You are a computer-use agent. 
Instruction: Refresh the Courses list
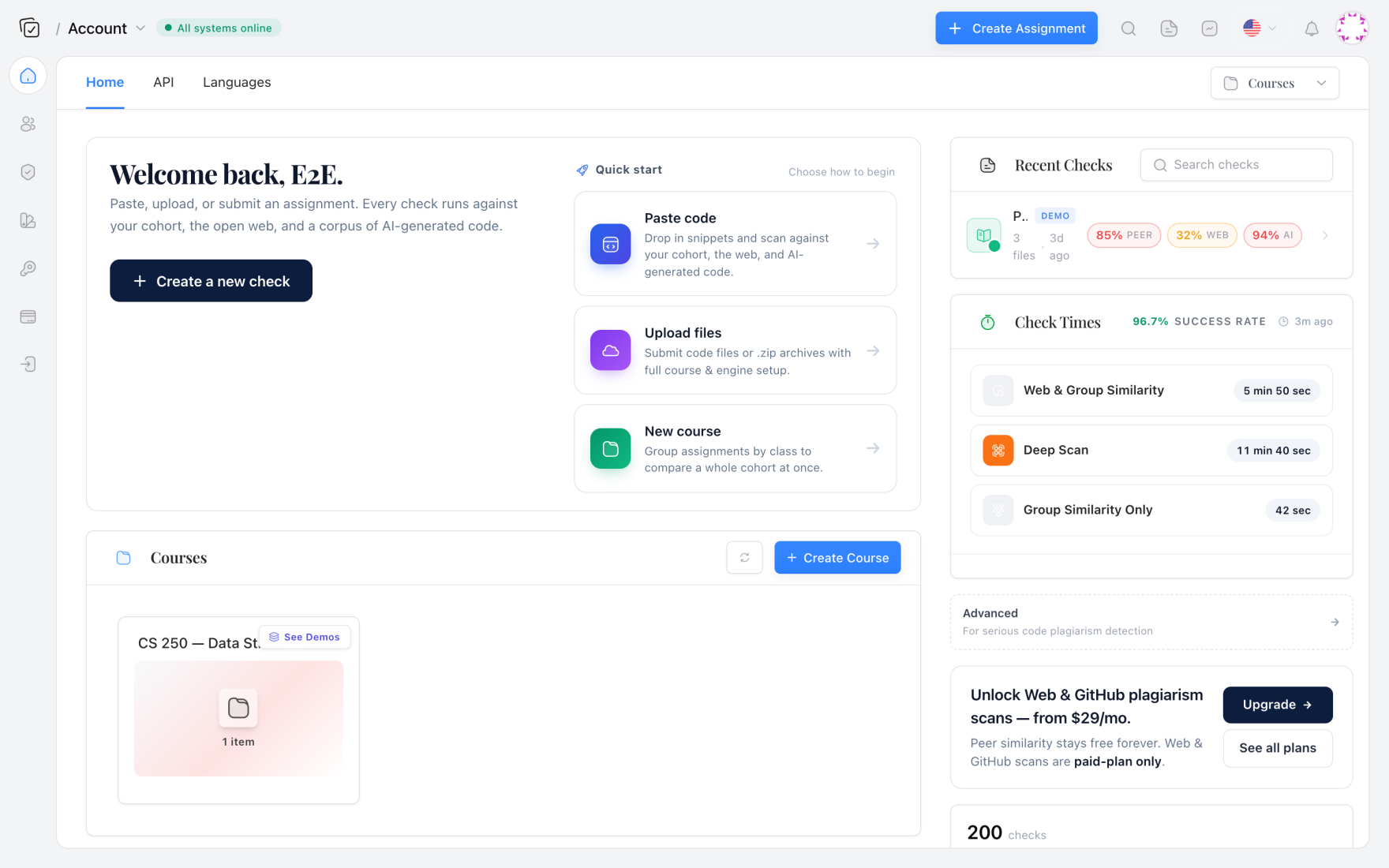tap(744, 557)
